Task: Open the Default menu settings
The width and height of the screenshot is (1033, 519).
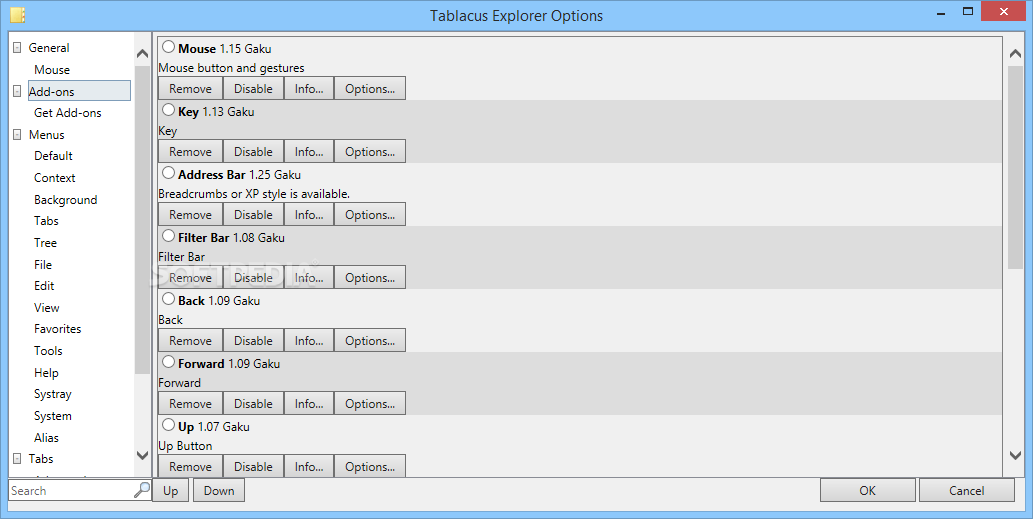Action: tap(53, 156)
